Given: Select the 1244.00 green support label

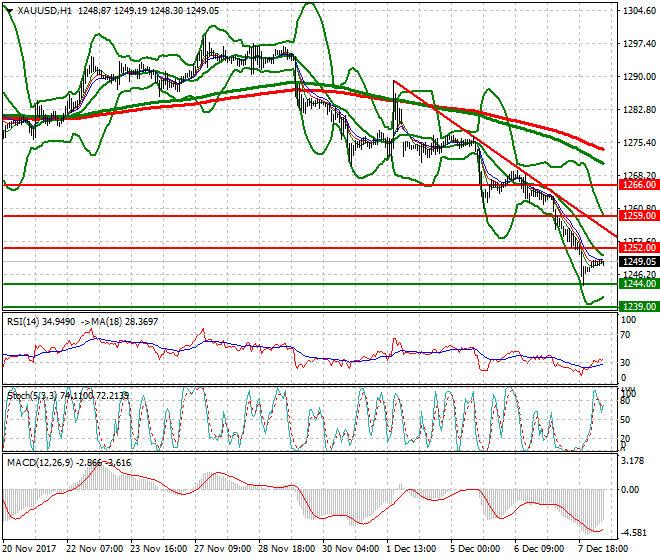Looking at the screenshot, I should pyautogui.click(x=639, y=284).
